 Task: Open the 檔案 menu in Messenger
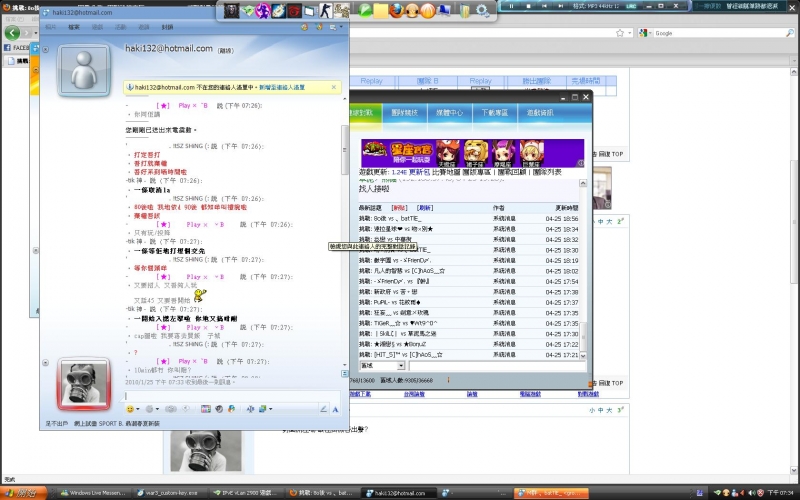(x=75, y=27)
